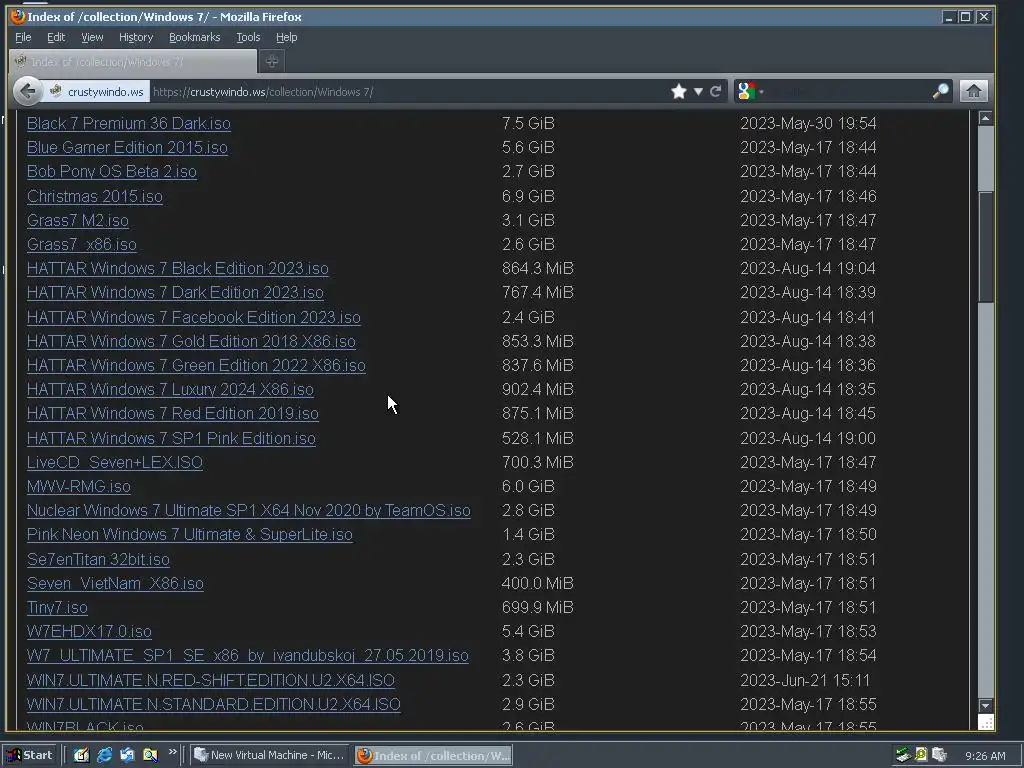The image size is (1024, 768).
Task: Switch to New Virtual Machine taskbar window
Action: click(x=270, y=755)
